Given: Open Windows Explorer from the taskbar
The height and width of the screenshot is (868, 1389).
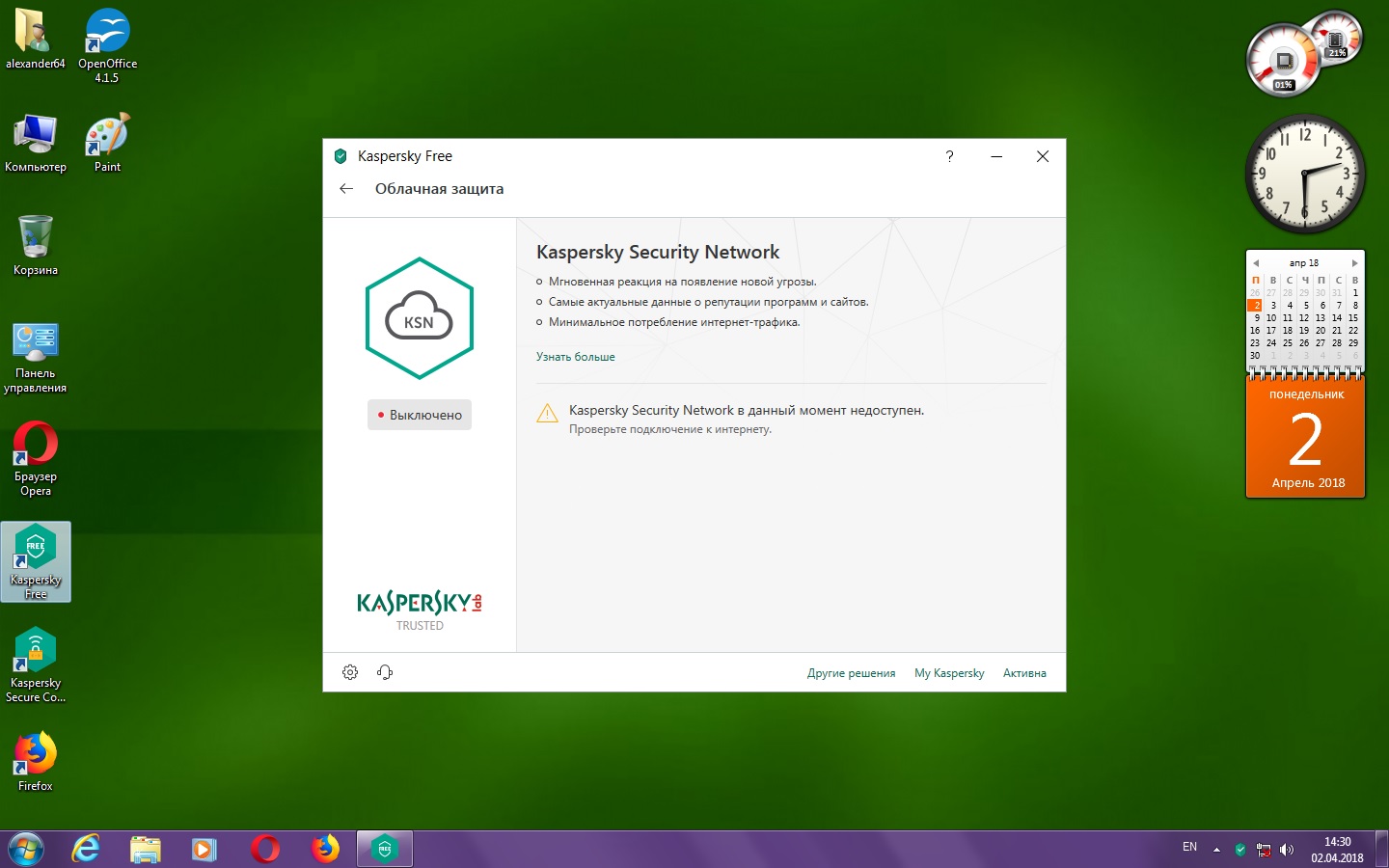Looking at the screenshot, I should point(146,850).
